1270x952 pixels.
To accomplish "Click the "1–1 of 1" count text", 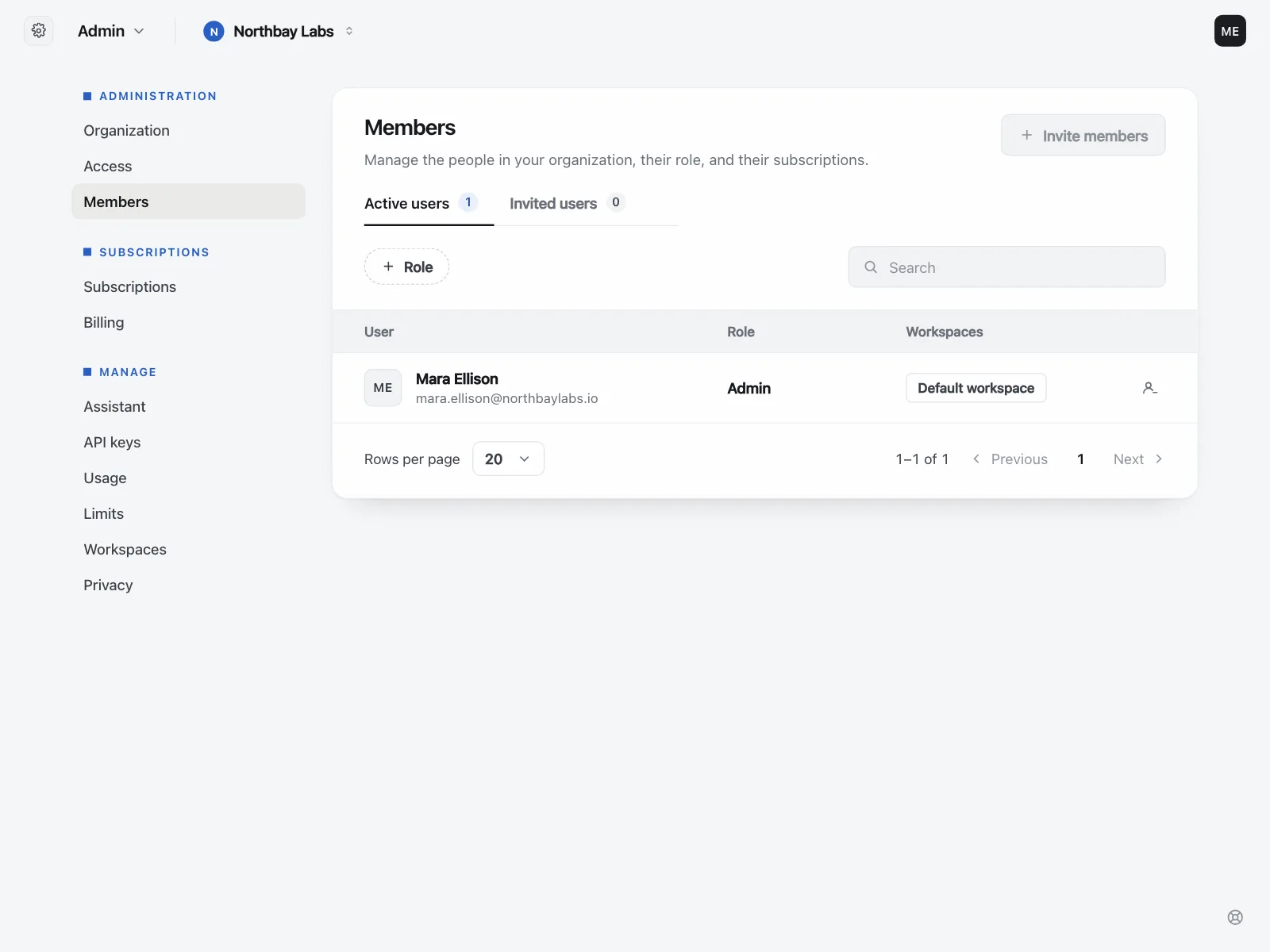I will (x=922, y=459).
